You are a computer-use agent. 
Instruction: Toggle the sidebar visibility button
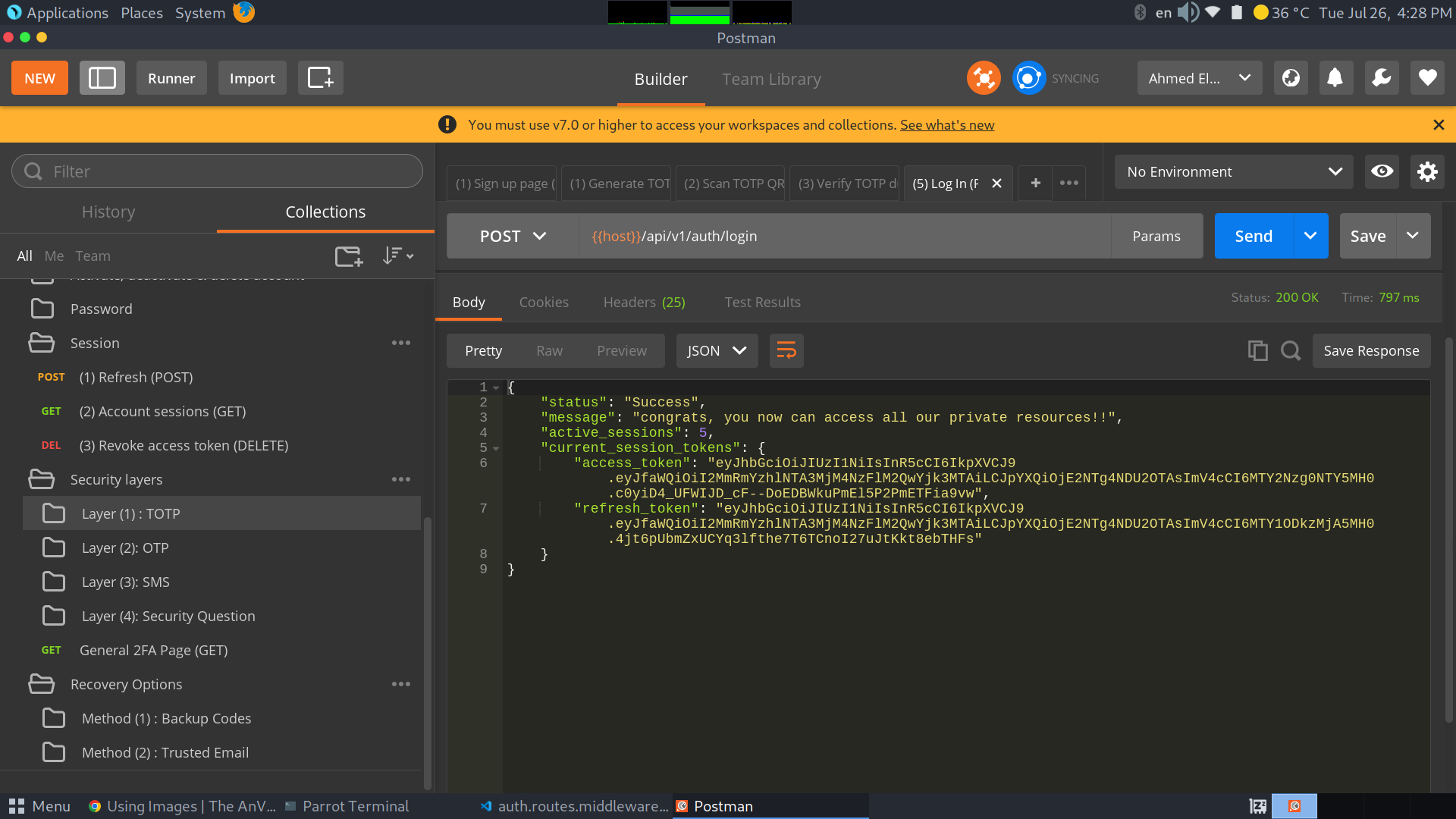(x=102, y=78)
